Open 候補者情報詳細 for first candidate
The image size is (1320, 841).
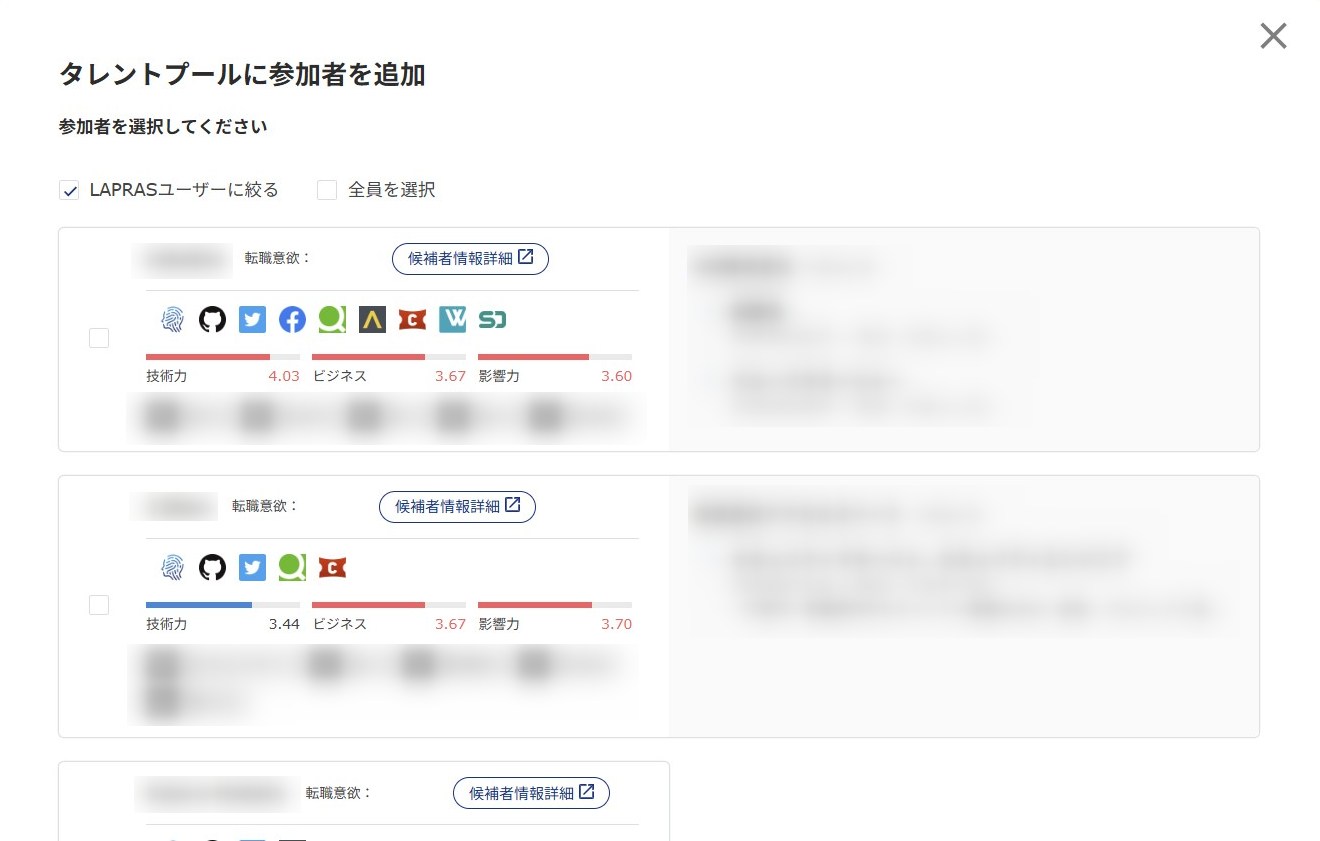click(x=470, y=259)
